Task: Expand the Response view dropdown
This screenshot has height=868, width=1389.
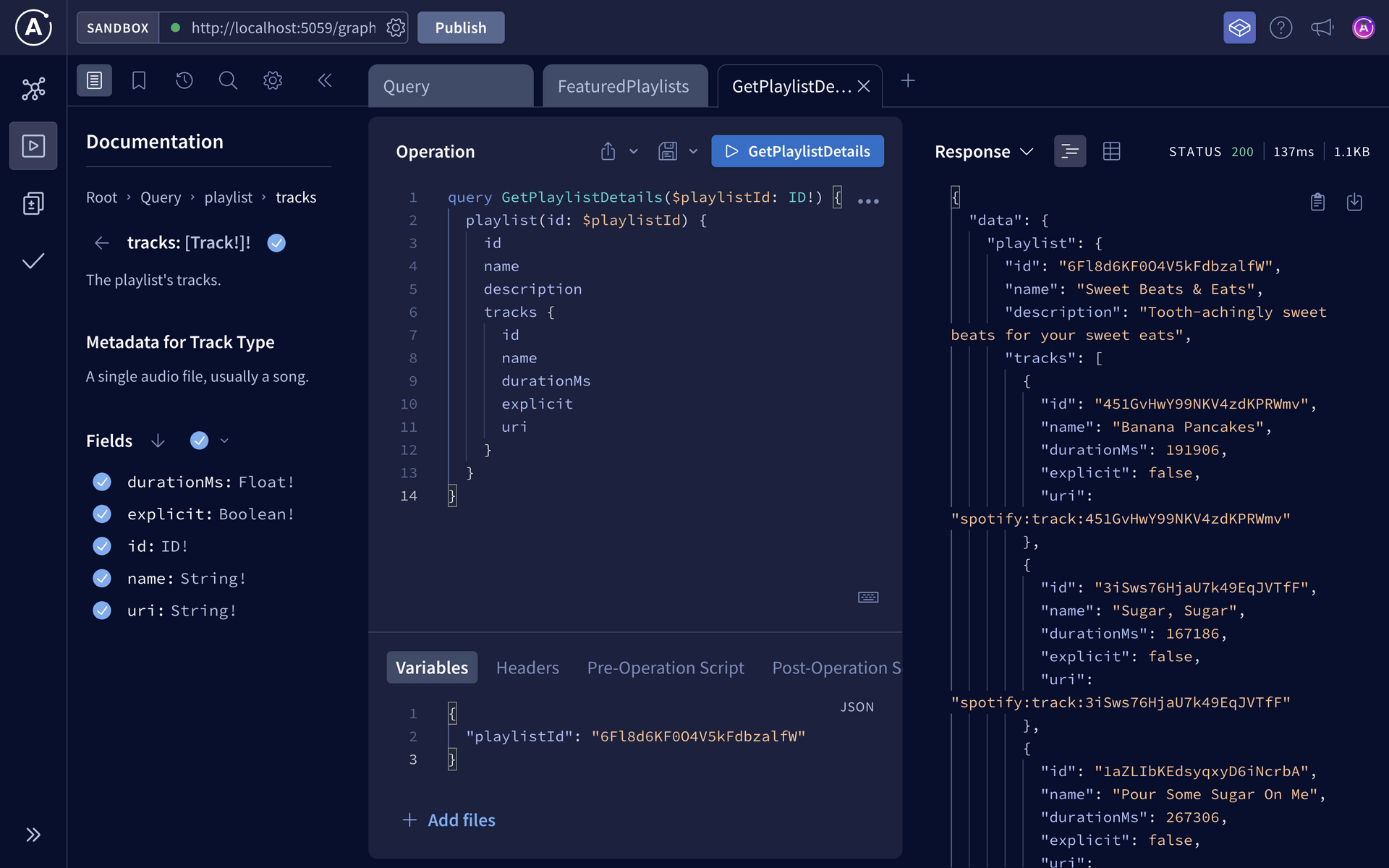Action: 1027,151
